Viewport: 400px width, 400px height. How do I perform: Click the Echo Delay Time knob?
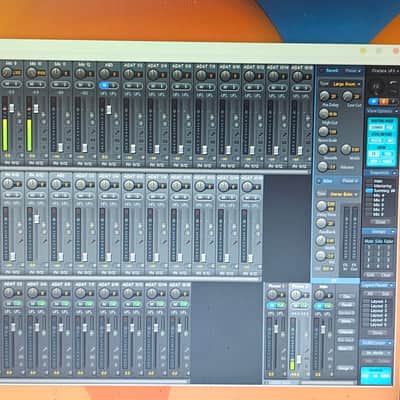pyautogui.click(x=321, y=206)
